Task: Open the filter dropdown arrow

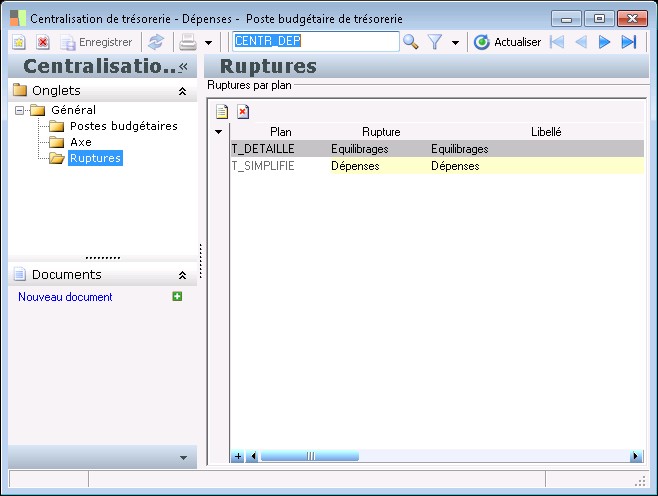Action: (455, 43)
